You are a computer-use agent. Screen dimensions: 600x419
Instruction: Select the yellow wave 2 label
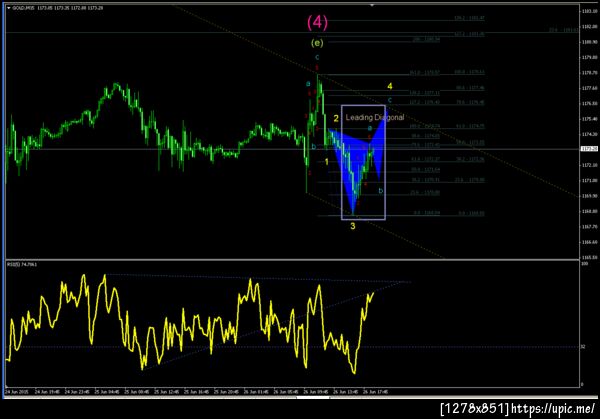336,118
